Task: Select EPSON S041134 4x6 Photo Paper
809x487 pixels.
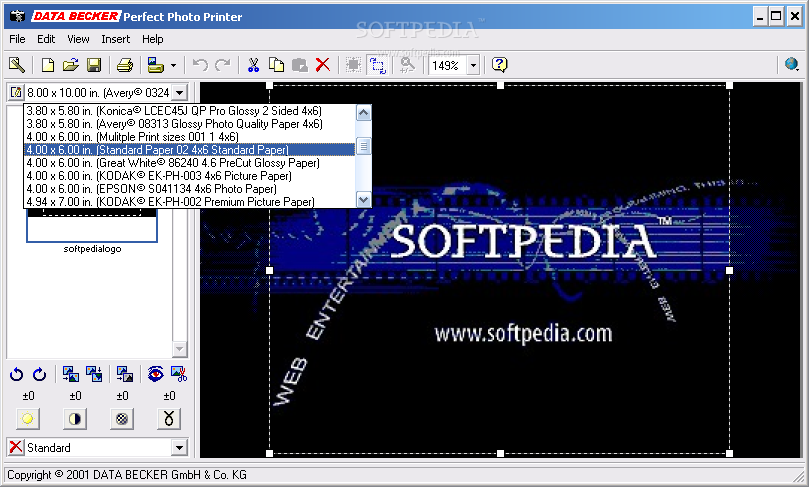Action: pos(190,189)
